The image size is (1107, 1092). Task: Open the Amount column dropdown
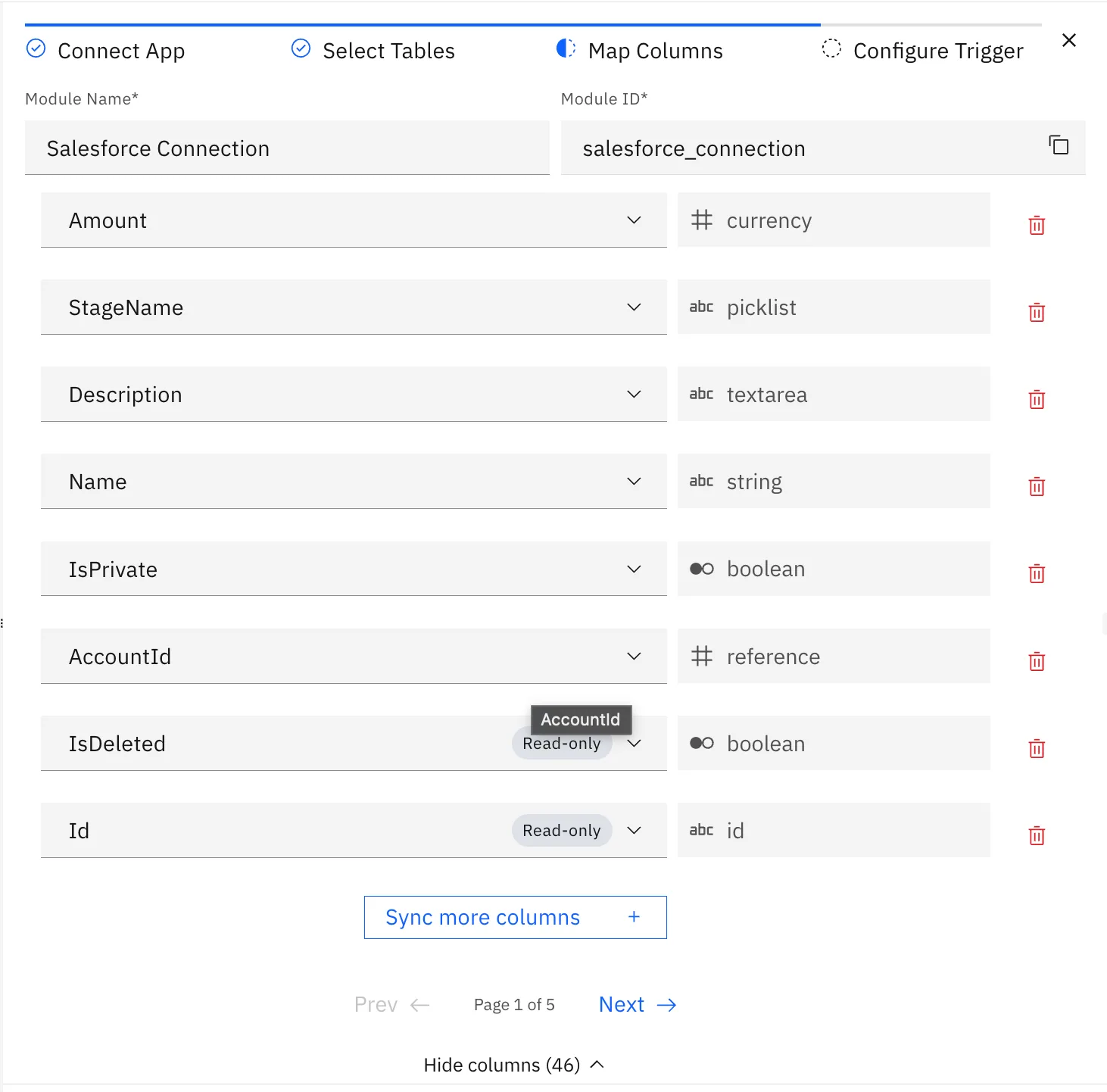(635, 220)
